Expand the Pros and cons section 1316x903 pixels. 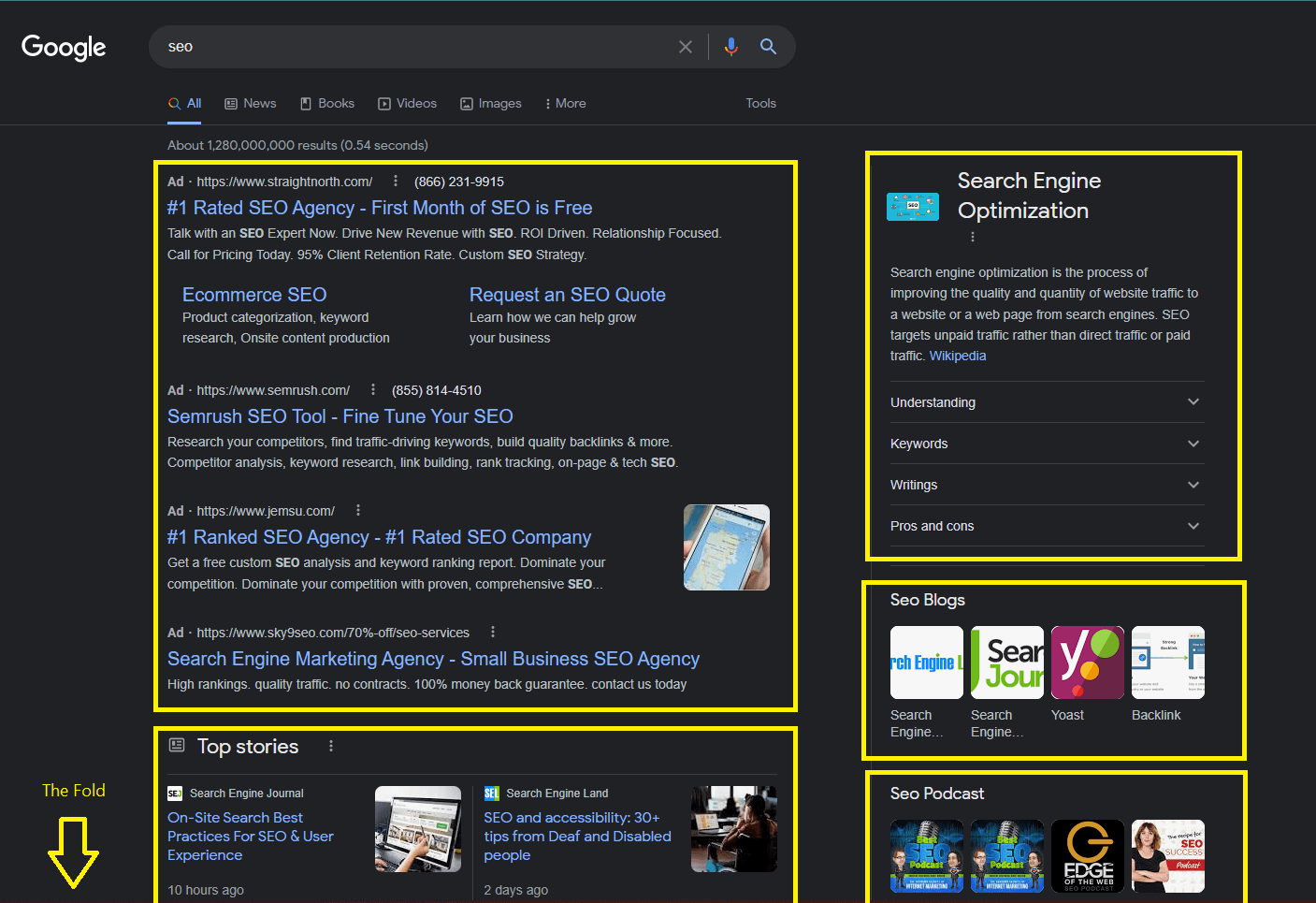pos(1047,526)
